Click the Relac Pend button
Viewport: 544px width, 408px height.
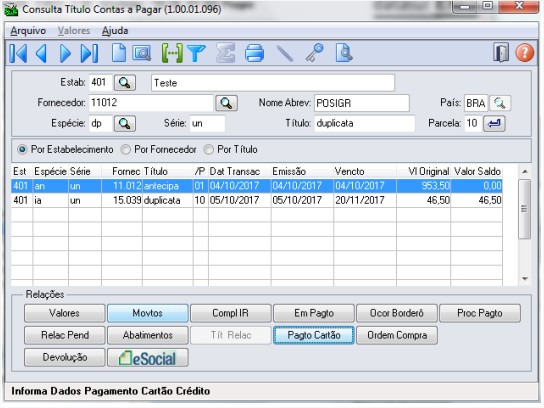tap(65, 335)
